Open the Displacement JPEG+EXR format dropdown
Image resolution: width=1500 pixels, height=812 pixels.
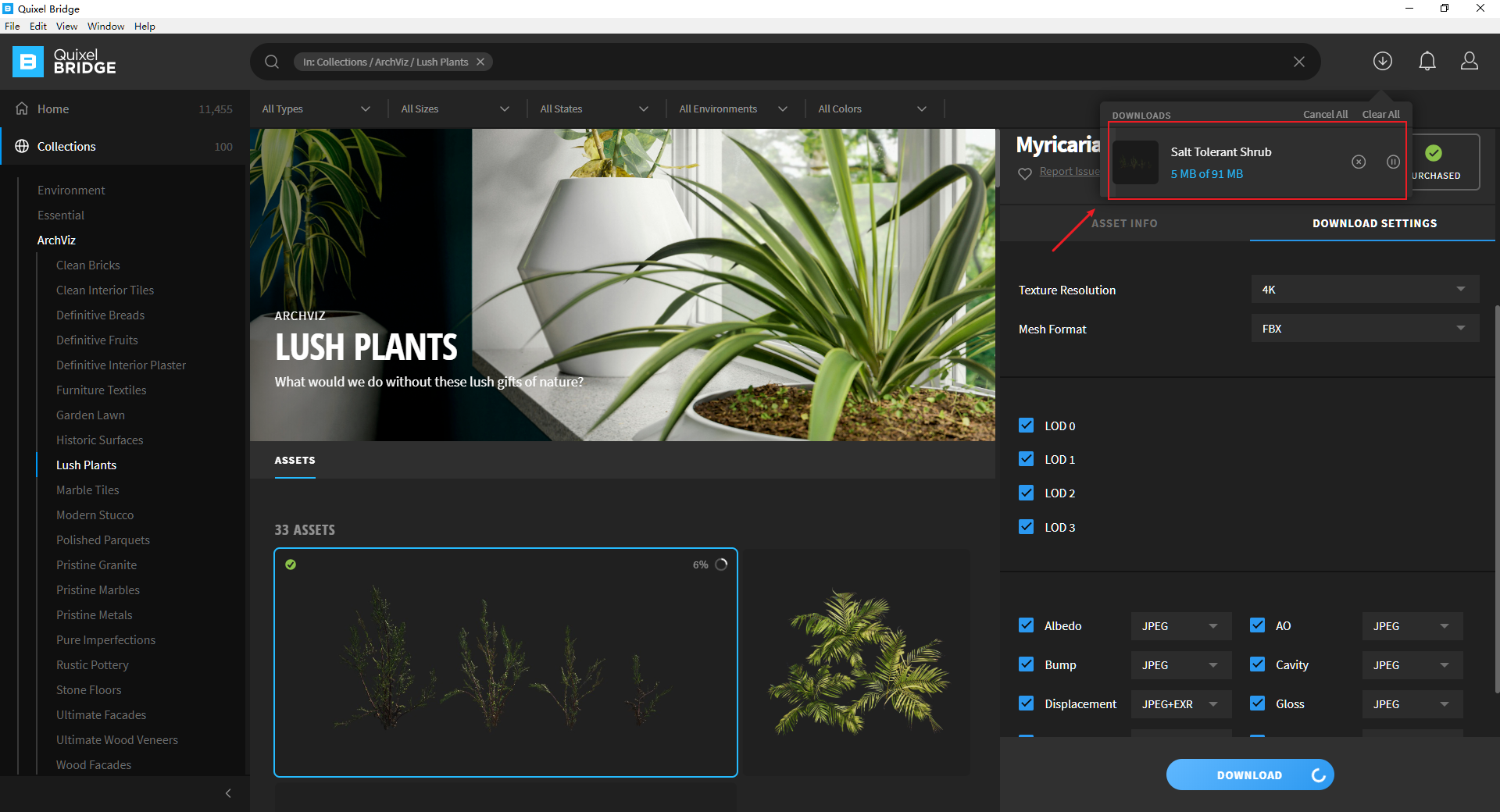(x=1181, y=704)
